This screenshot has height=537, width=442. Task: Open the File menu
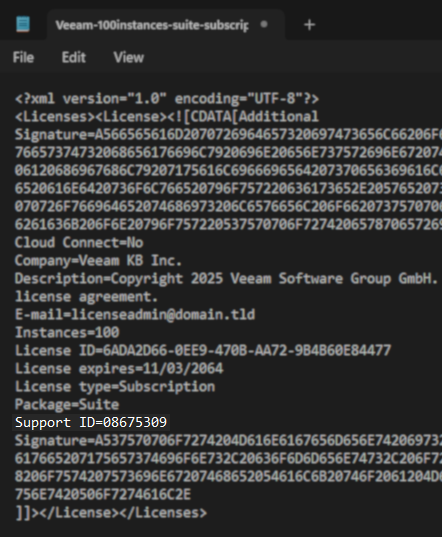click(x=23, y=57)
